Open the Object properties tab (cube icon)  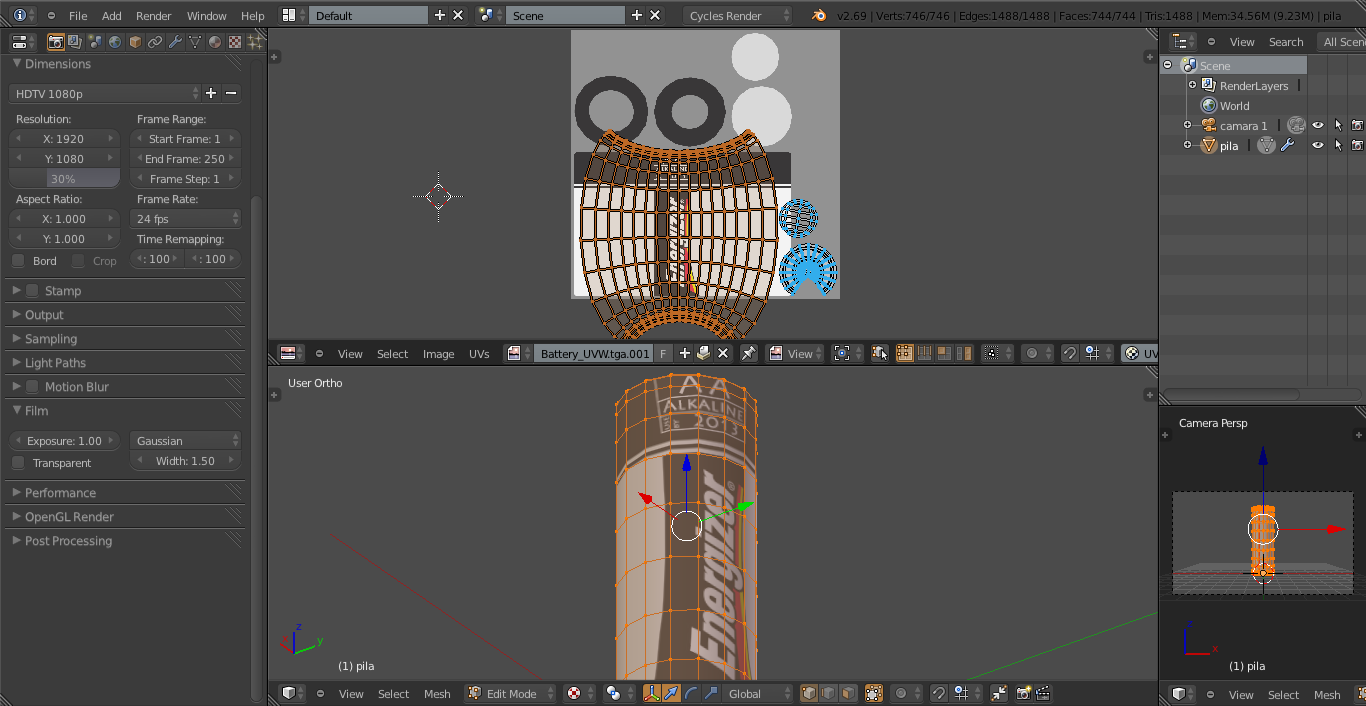(x=135, y=42)
